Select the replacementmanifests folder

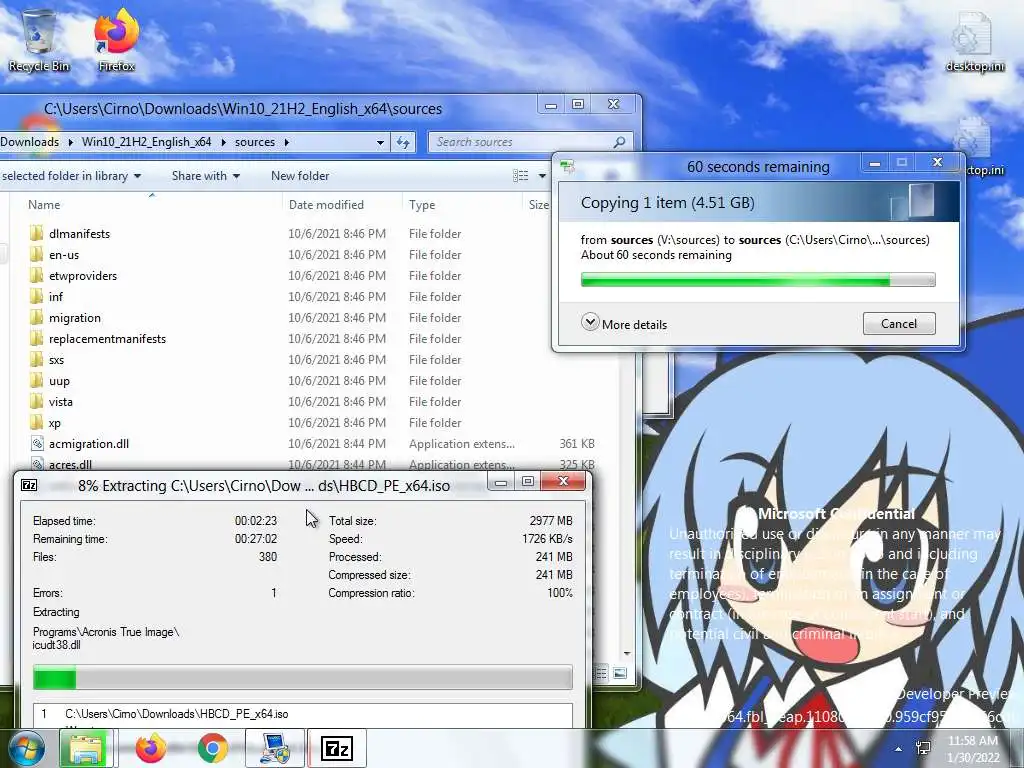(x=107, y=339)
